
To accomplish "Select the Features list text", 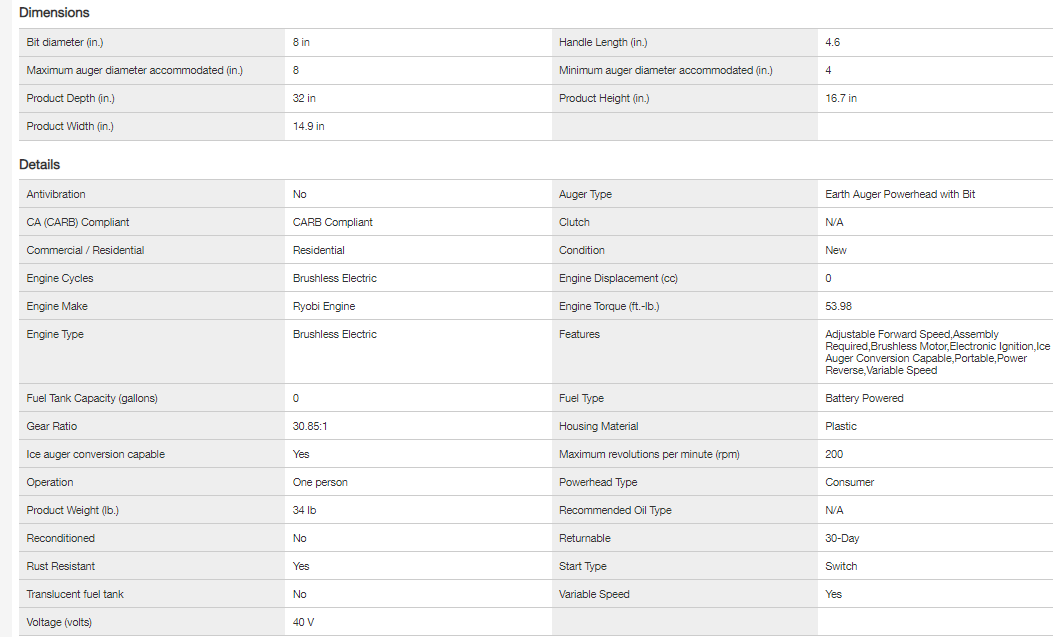I will click(930, 352).
